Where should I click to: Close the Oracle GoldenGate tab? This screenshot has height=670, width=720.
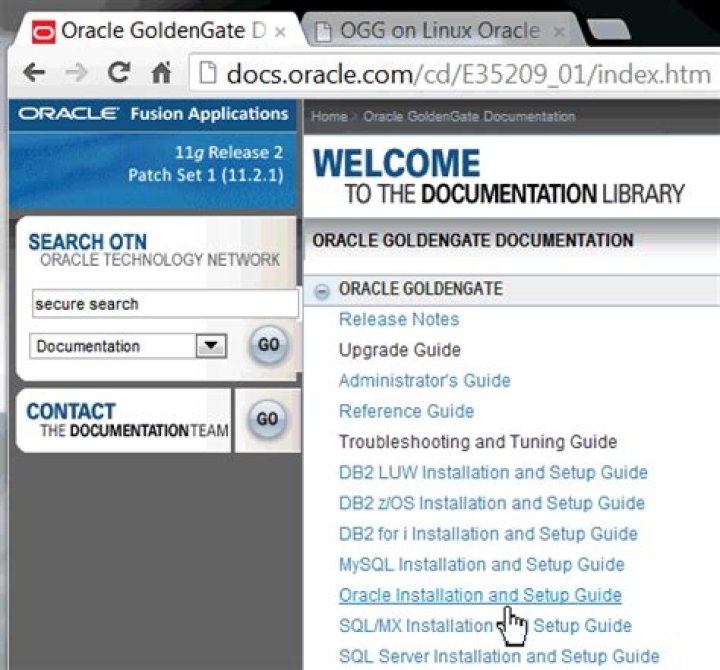281,32
